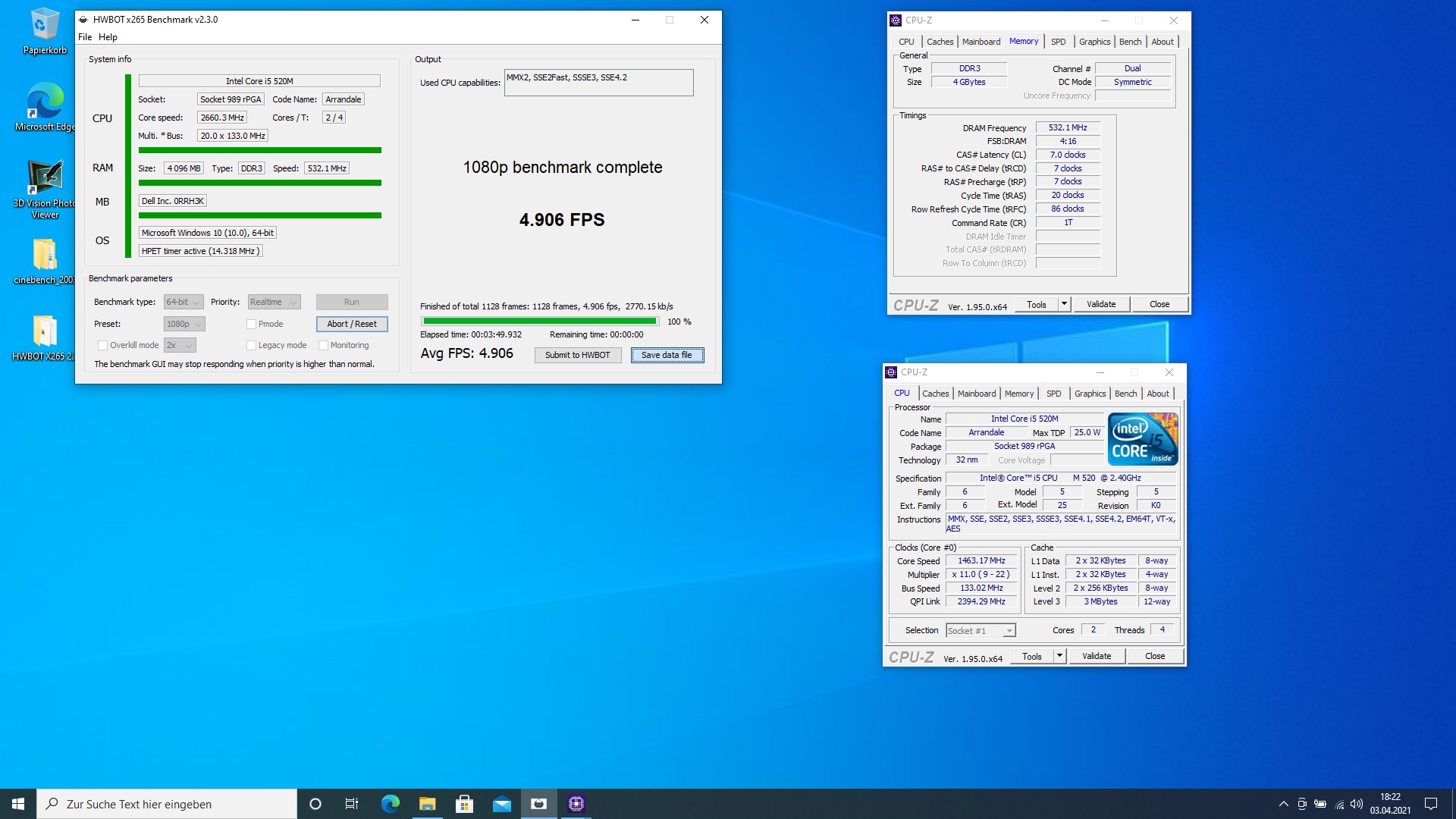Open the network tray icon
Viewport: 1456px width, 819px height.
pos(1339,804)
